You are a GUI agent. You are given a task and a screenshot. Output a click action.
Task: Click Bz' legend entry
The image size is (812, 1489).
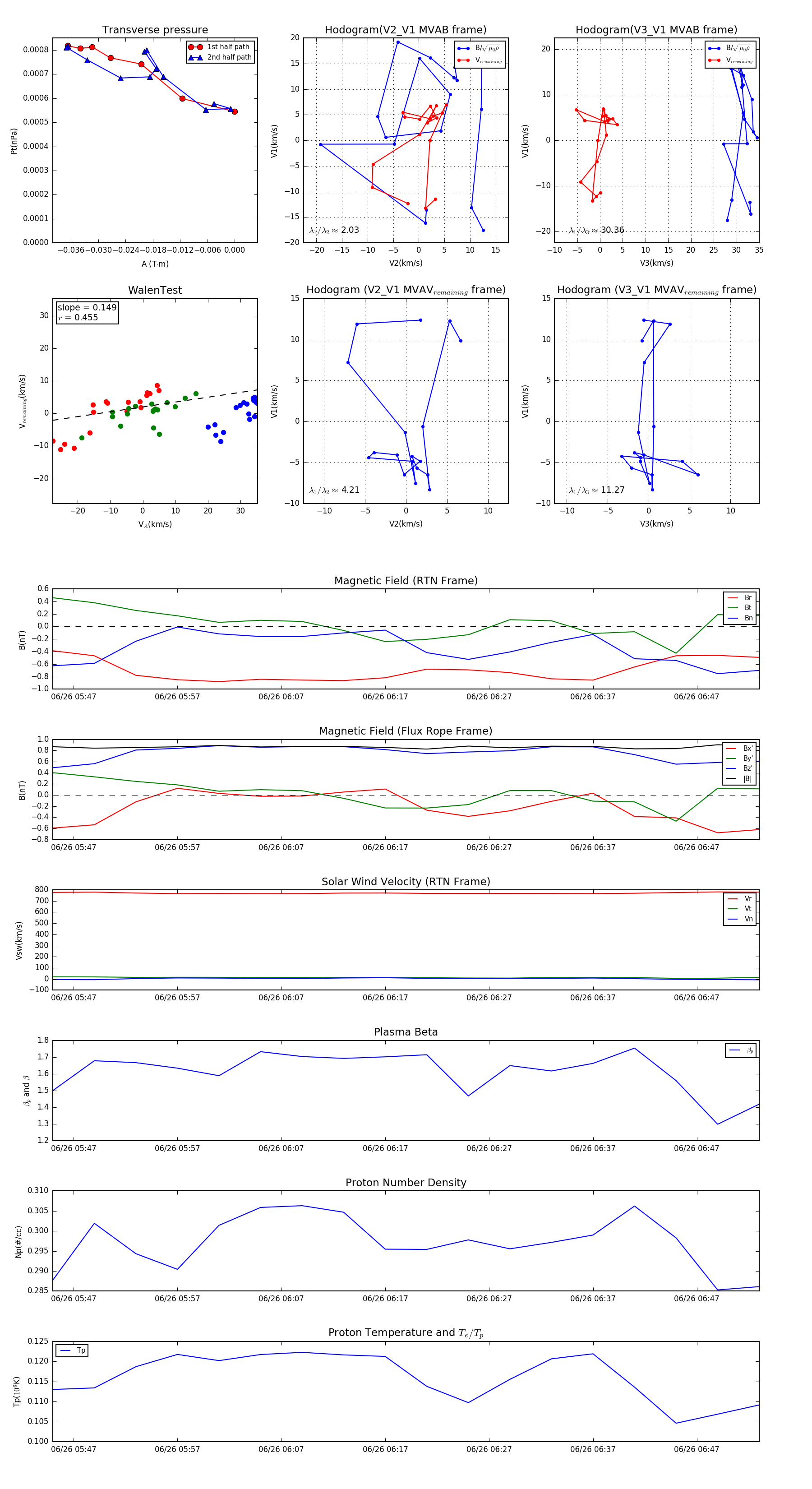(740, 768)
